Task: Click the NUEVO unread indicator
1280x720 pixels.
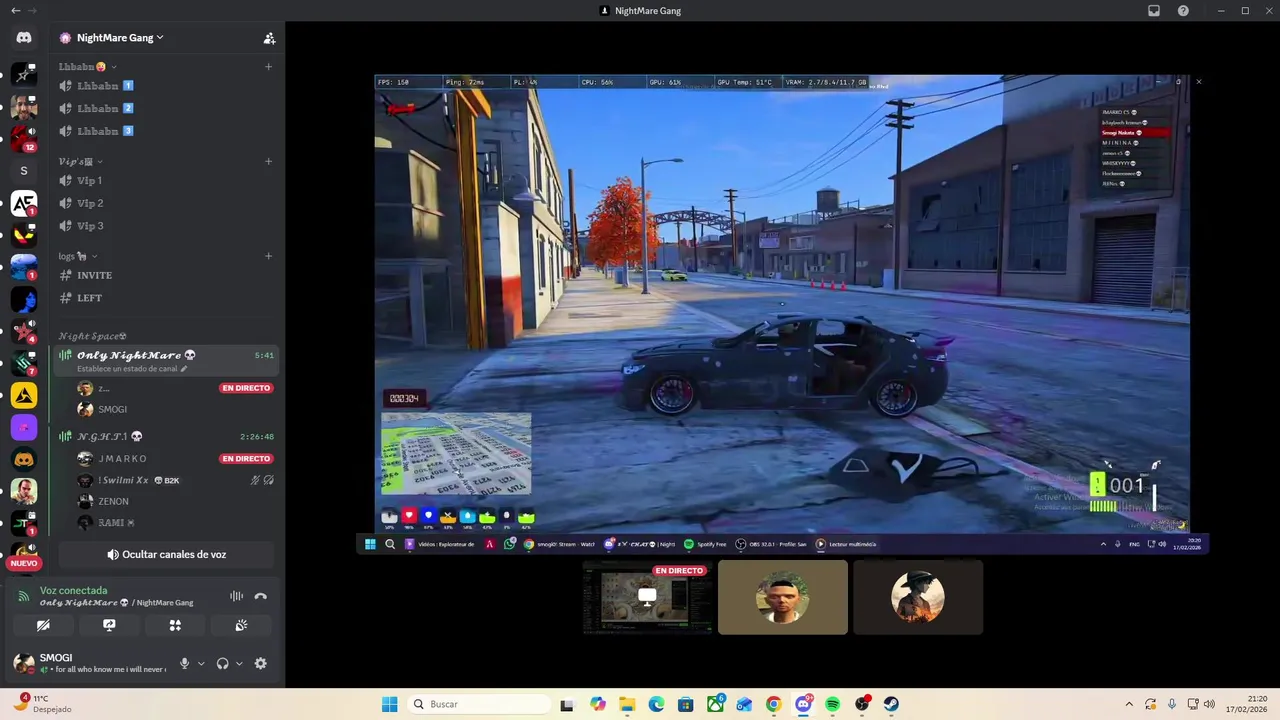Action: pos(24,564)
